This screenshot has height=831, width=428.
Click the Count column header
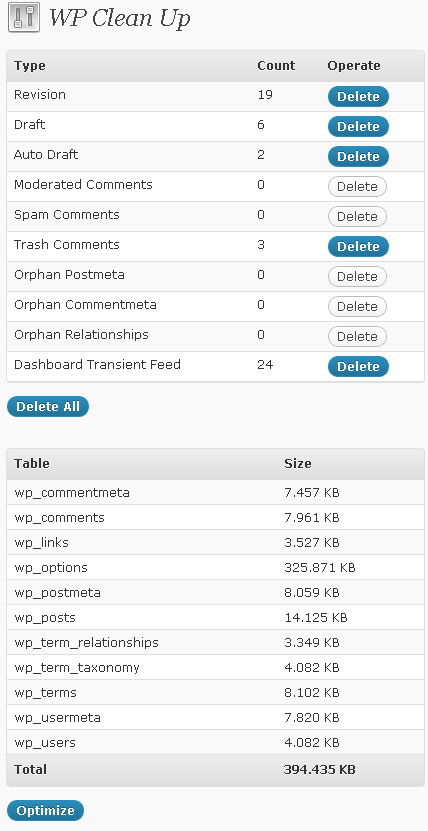coord(276,66)
